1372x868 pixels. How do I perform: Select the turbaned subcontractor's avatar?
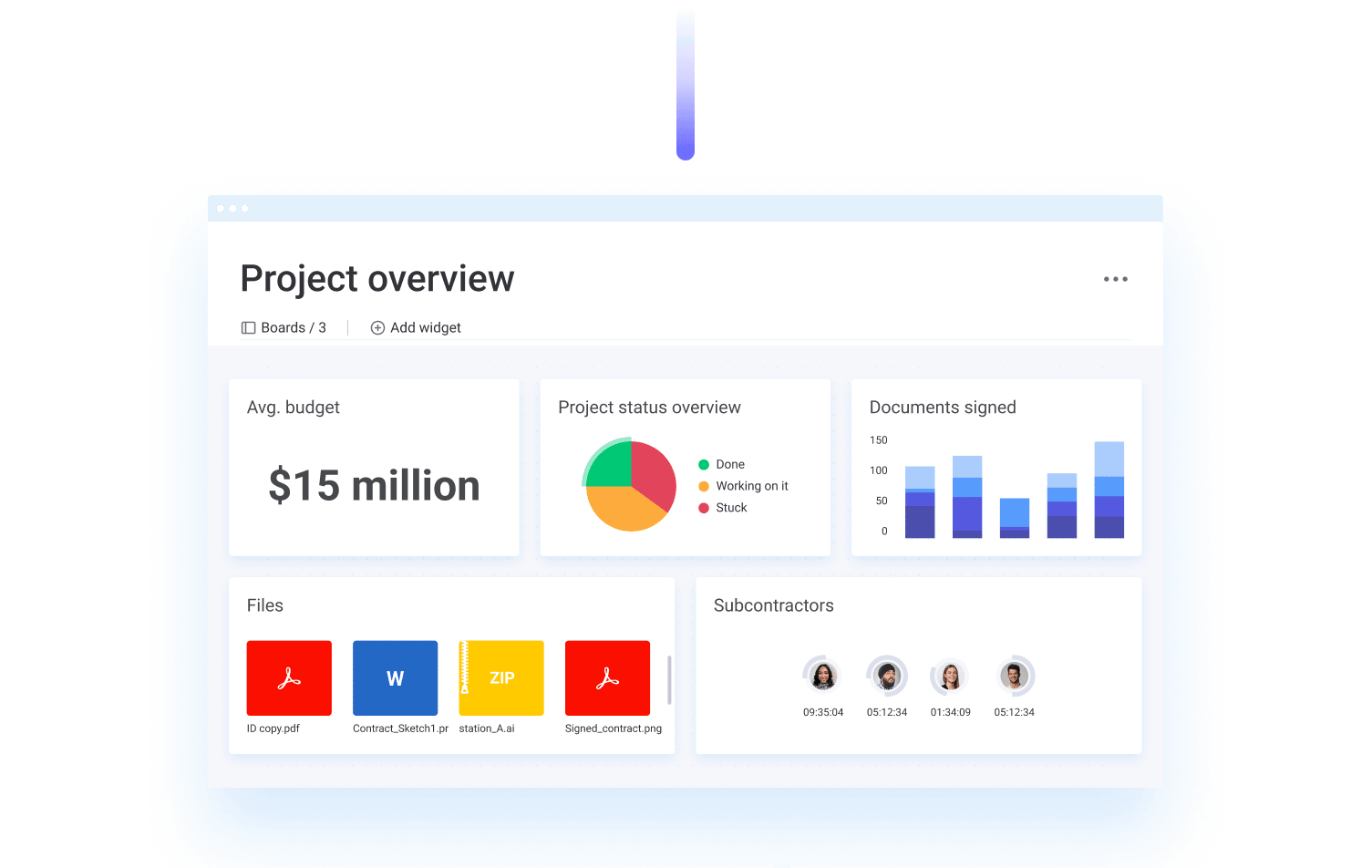coord(886,676)
